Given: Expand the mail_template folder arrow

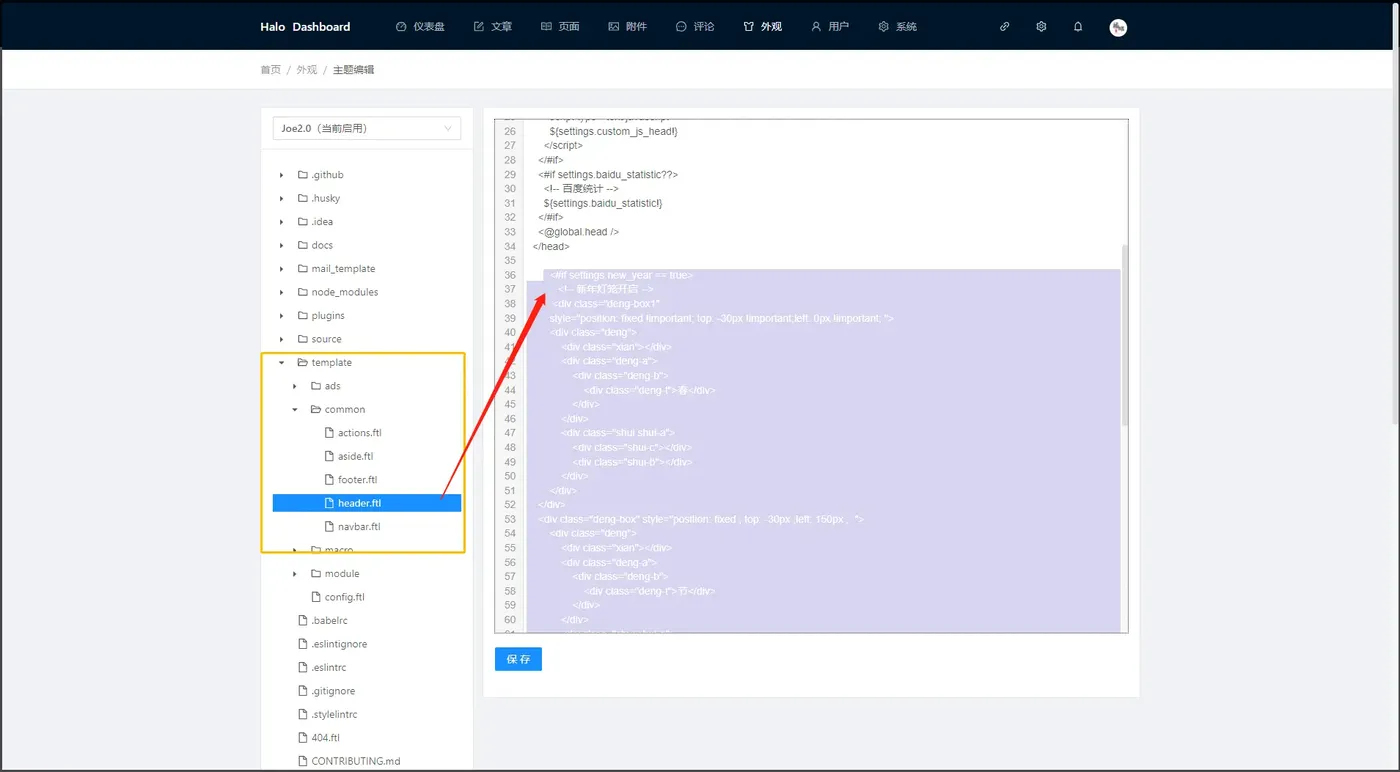Looking at the screenshot, I should (x=282, y=269).
